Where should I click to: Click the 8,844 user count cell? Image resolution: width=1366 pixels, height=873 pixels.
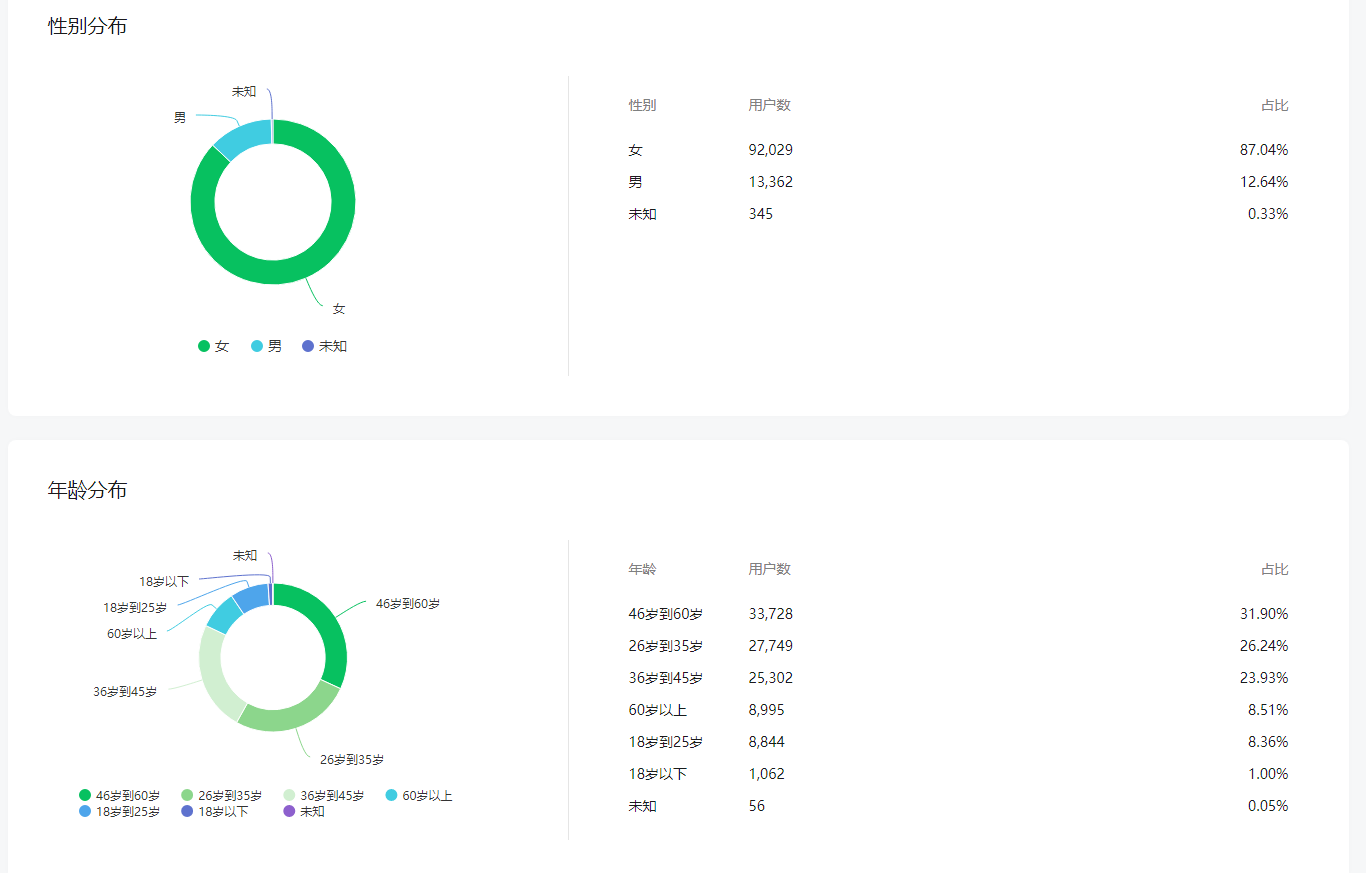pyautogui.click(x=766, y=742)
